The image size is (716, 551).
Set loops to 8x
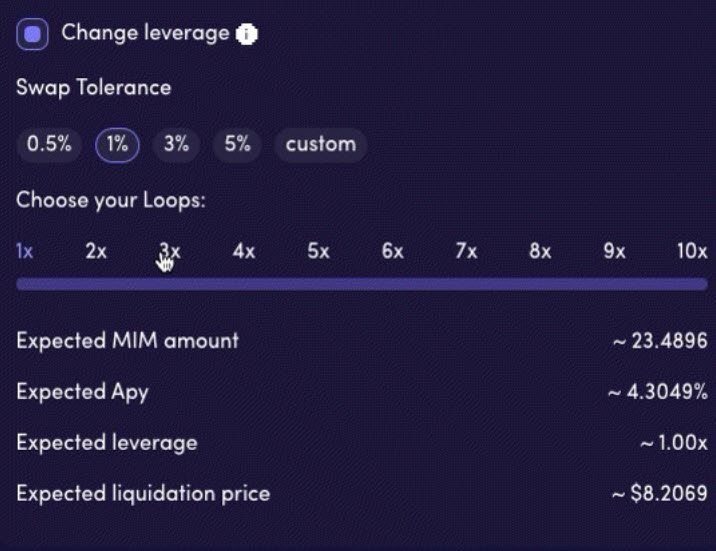540,251
